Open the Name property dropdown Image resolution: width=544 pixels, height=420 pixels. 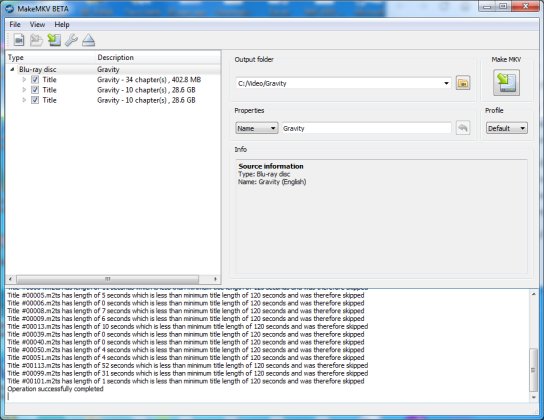tap(256, 128)
